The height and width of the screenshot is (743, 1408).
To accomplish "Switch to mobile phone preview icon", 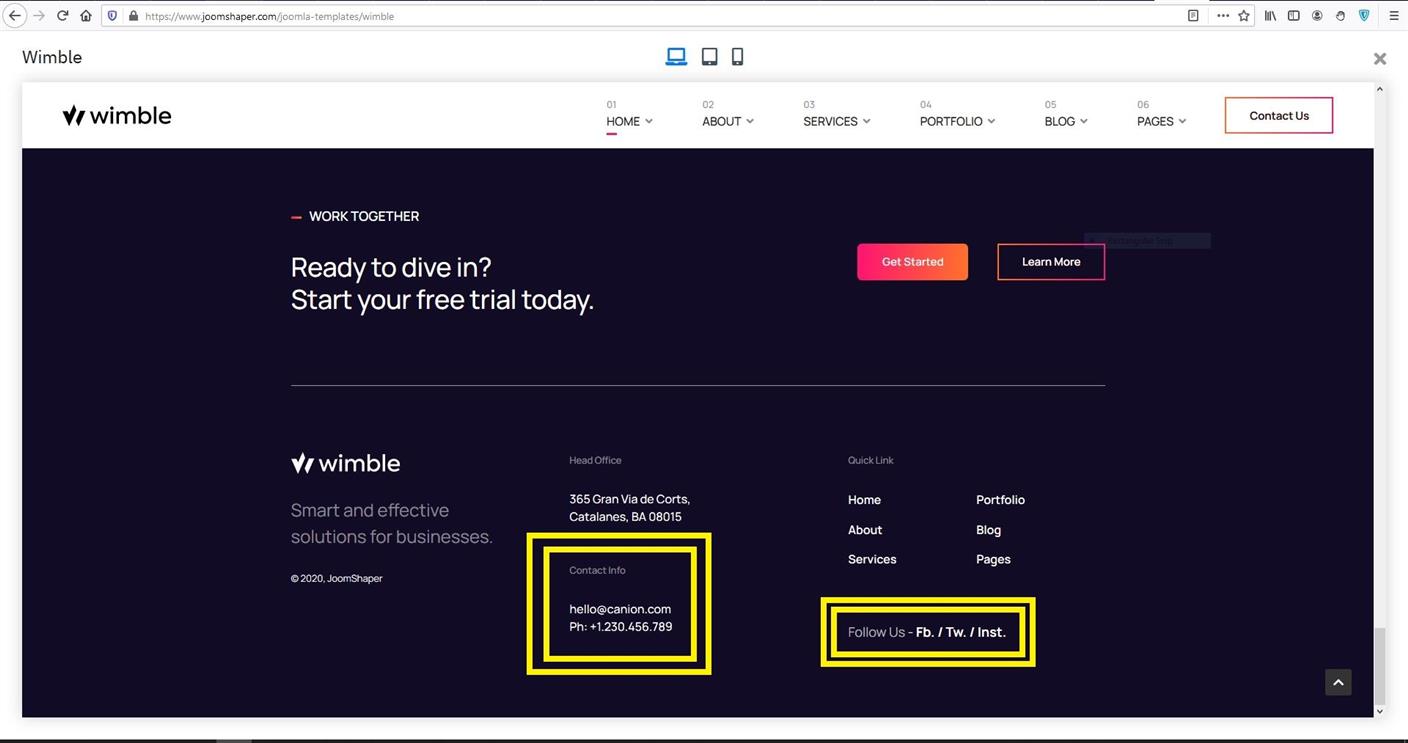I will [x=737, y=57].
